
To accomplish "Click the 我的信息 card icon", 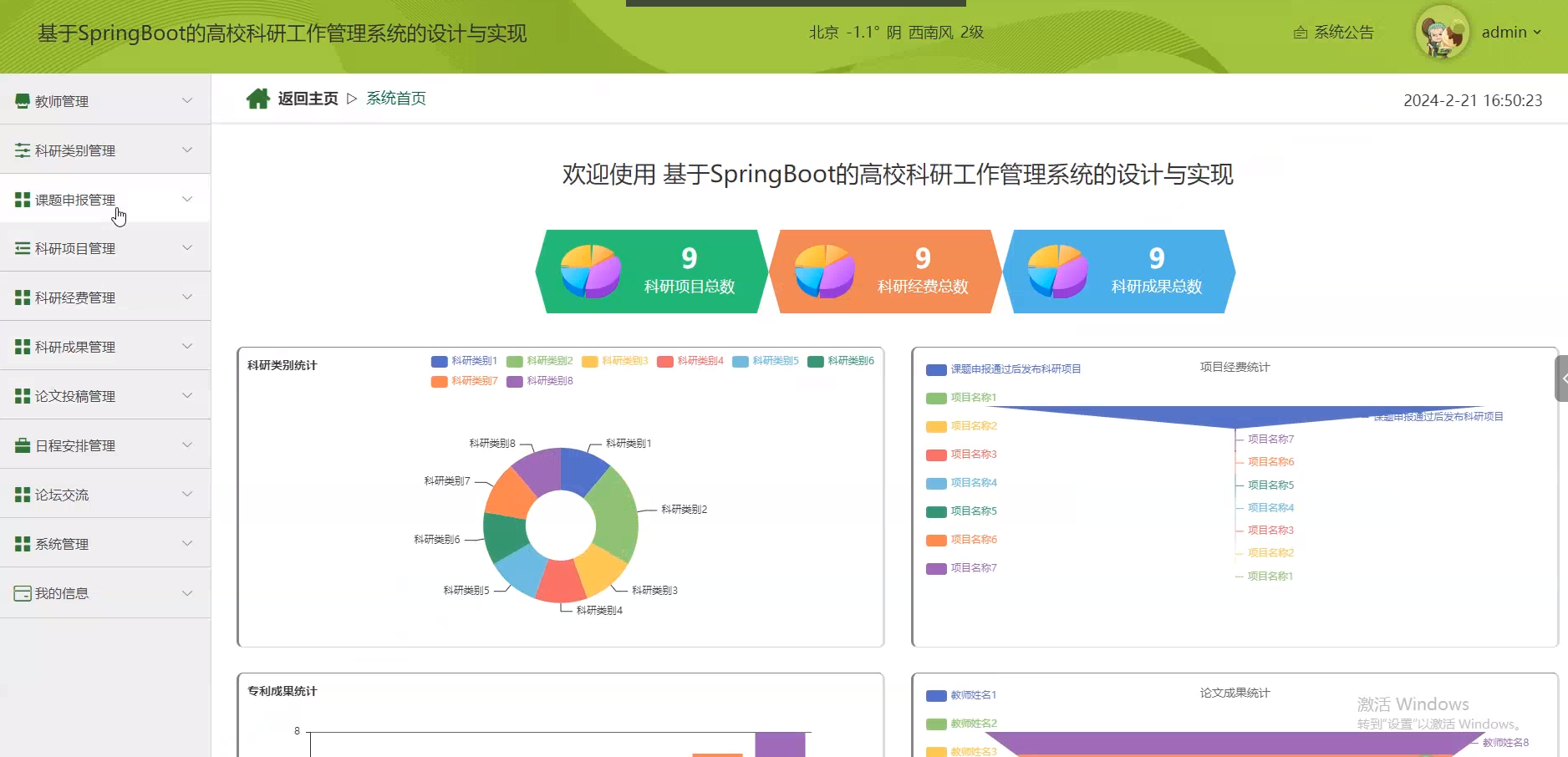I will 23,593.
